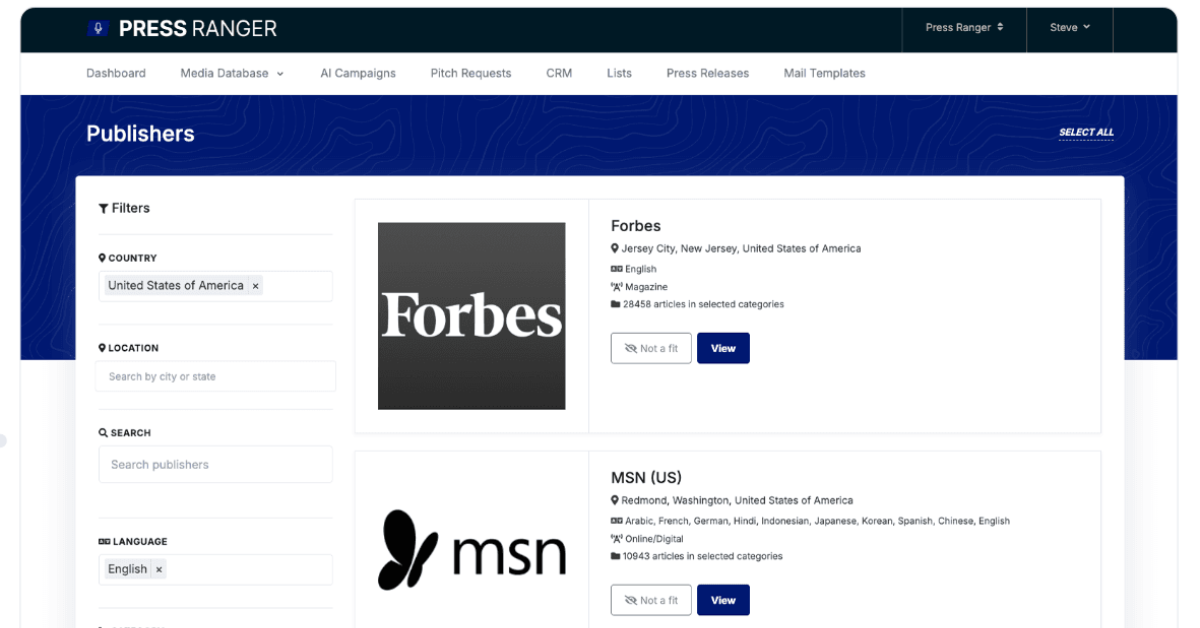
Task: View the Forbes publisher details
Action: point(723,348)
